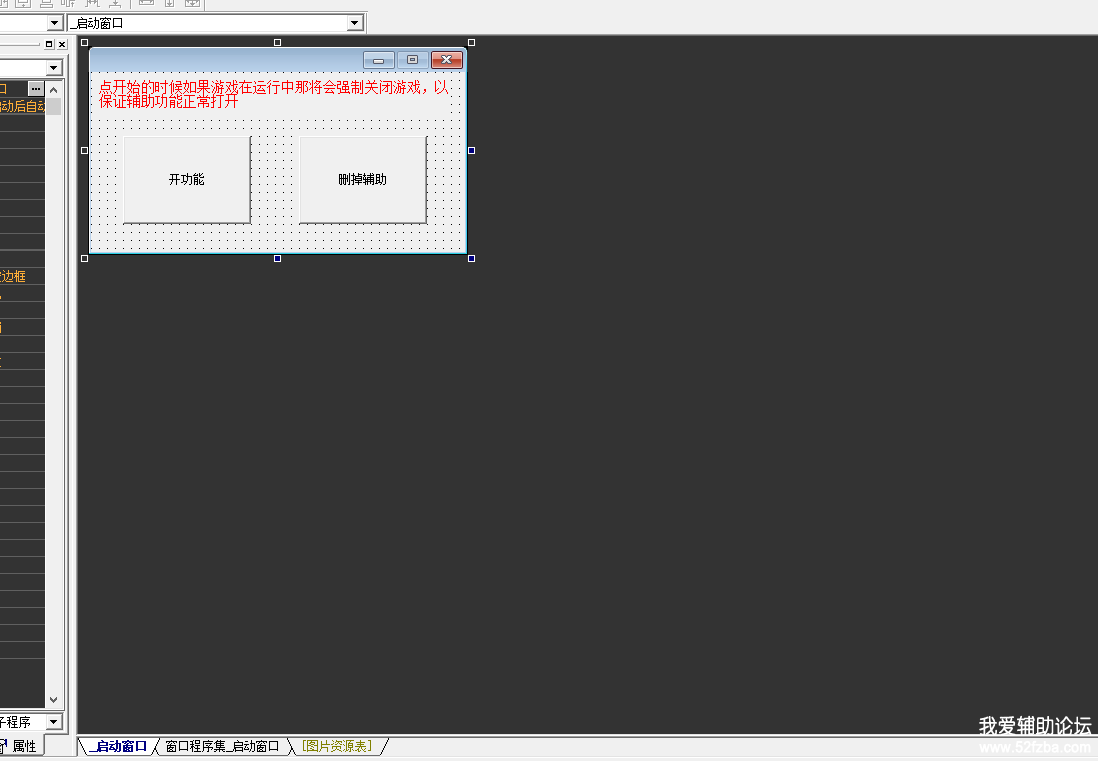The image size is (1098, 761).
Task: Open the combo dropdown at the top of the property panel
Action: 54,68
